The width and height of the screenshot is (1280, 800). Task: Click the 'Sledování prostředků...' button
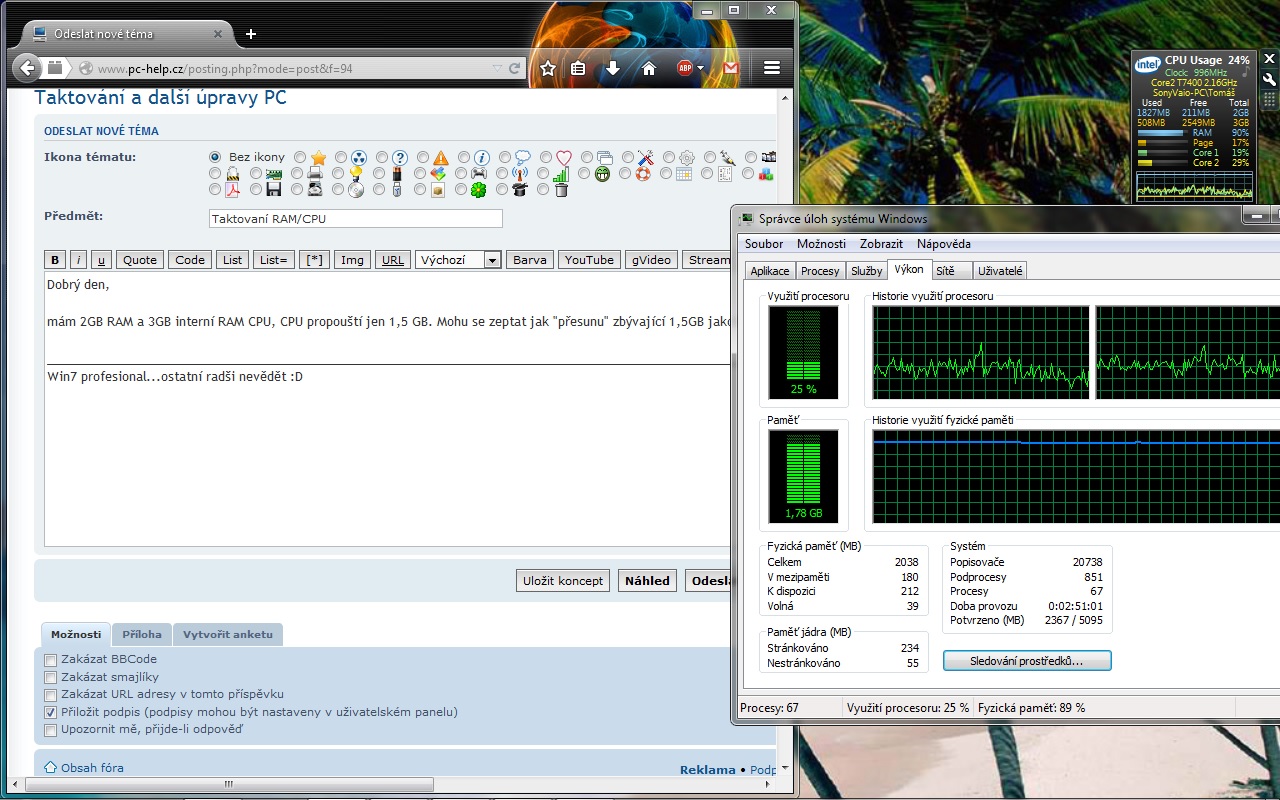coord(1027,661)
